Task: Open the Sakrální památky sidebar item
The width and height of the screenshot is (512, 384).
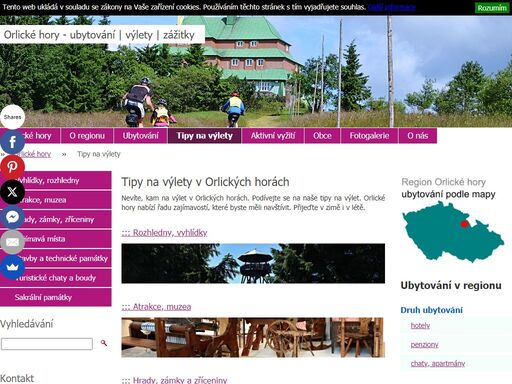Action: pyautogui.click(x=56, y=297)
